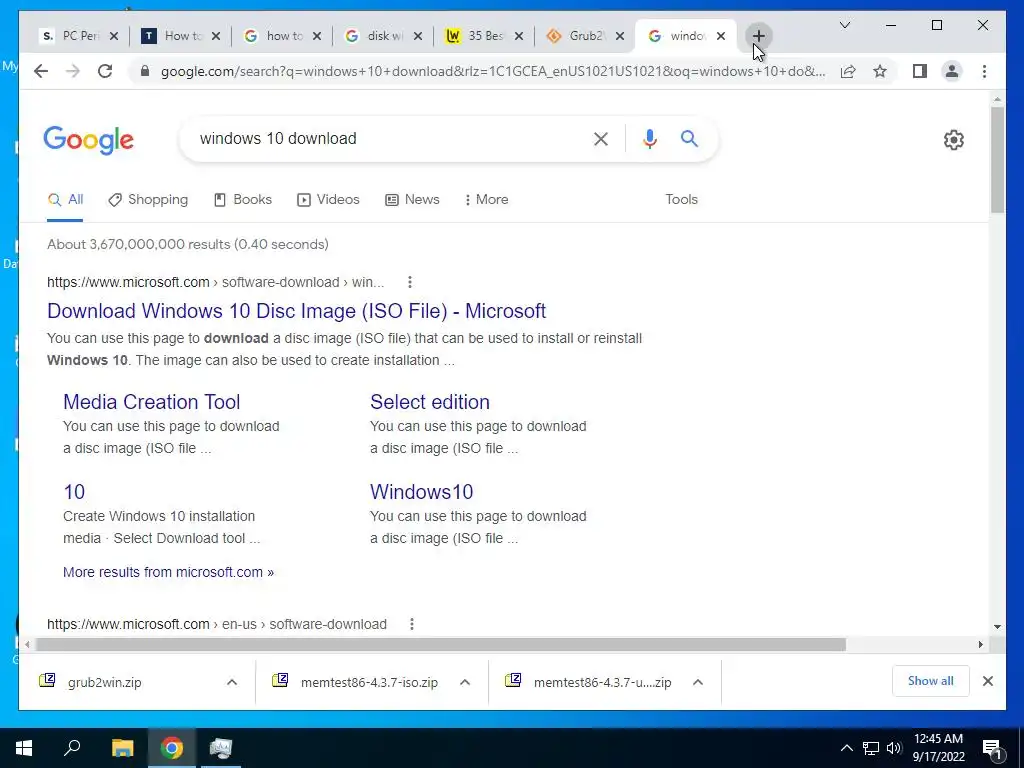Select the Shopping search filter
The height and width of the screenshot is (768, 1024).
(x=148, y=199)
